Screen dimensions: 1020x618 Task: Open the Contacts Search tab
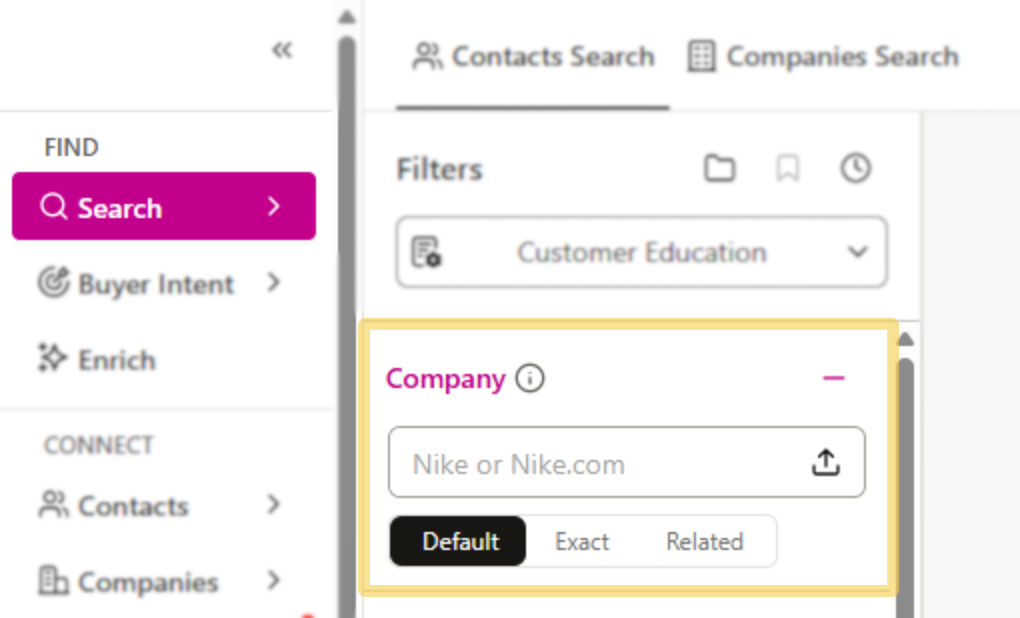(533, 57)
